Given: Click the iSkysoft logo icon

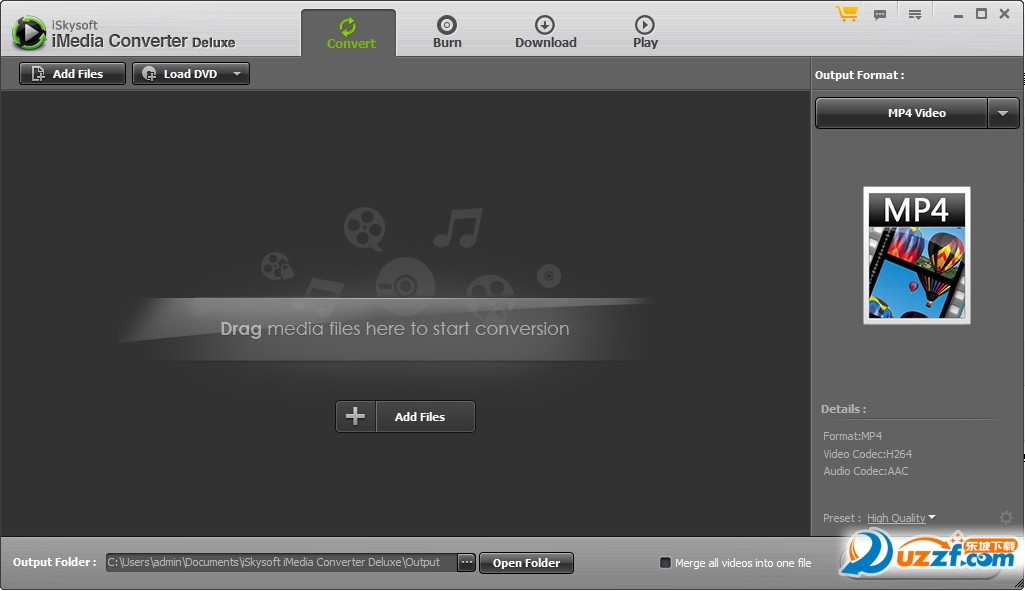Looking at the screenshot, I should pyautogui.click(x=29, y=33).
